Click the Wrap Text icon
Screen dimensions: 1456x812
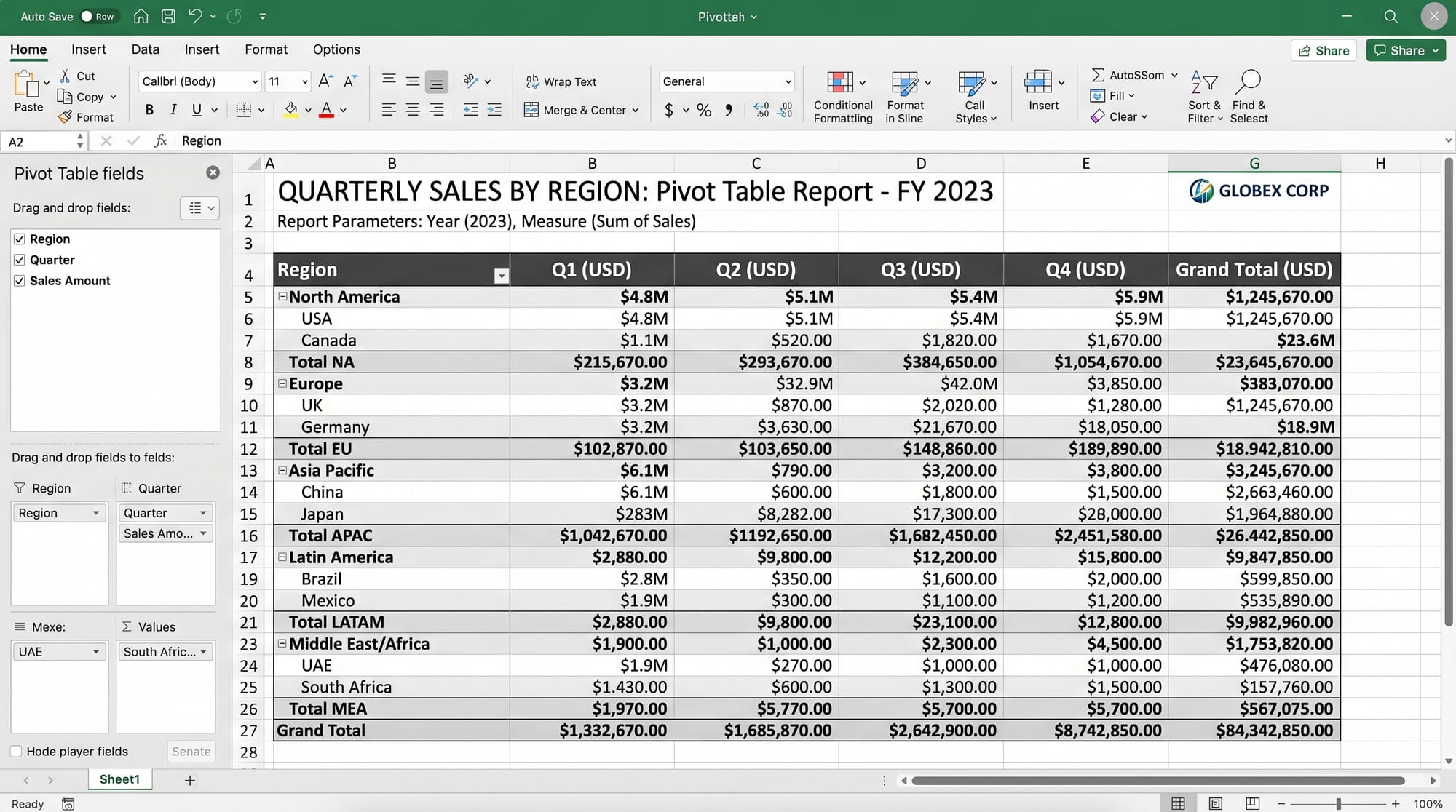532,81
